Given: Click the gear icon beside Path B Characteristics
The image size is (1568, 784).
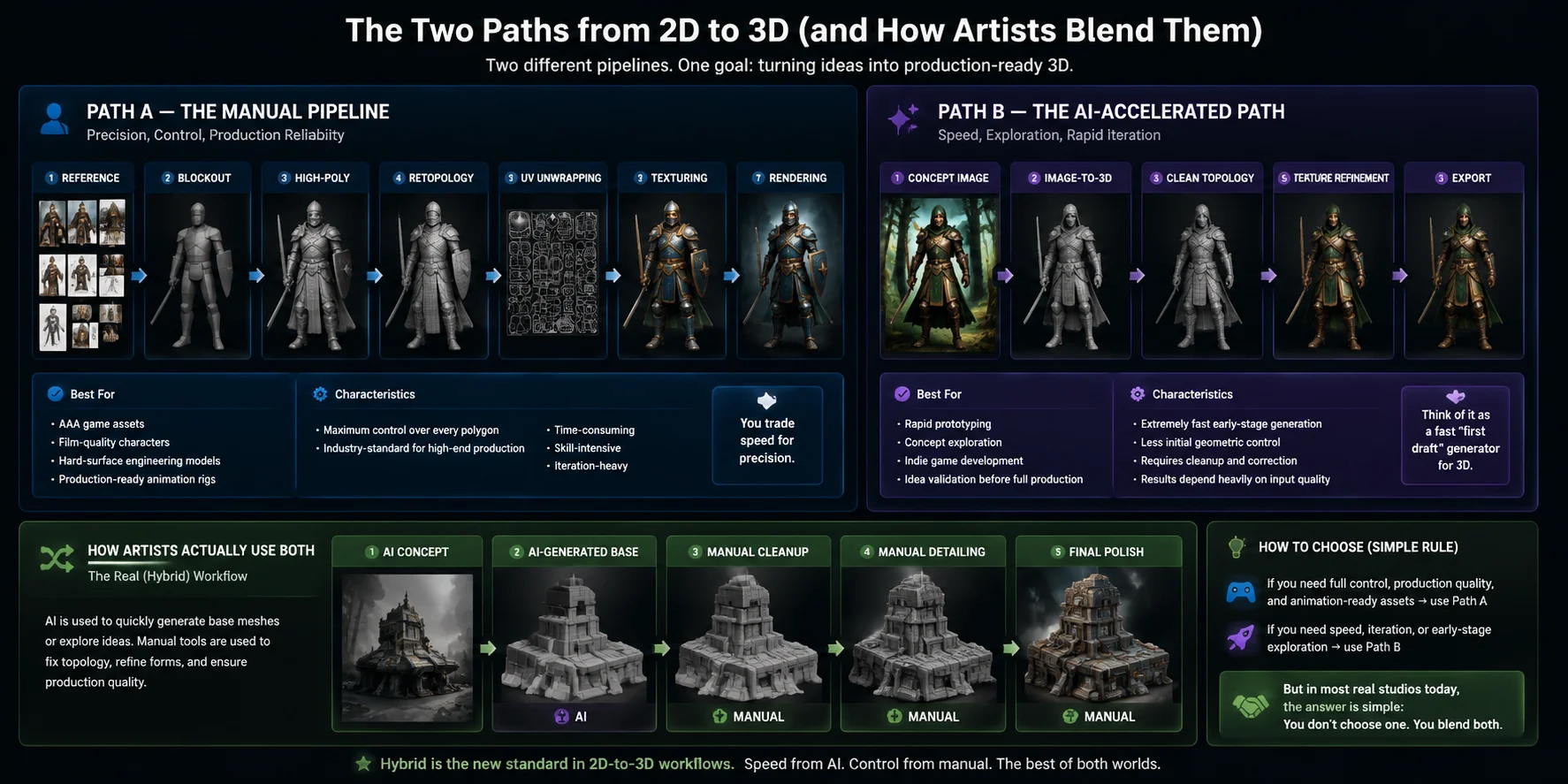Looking at the screenshot, I should click(1138, 394).
